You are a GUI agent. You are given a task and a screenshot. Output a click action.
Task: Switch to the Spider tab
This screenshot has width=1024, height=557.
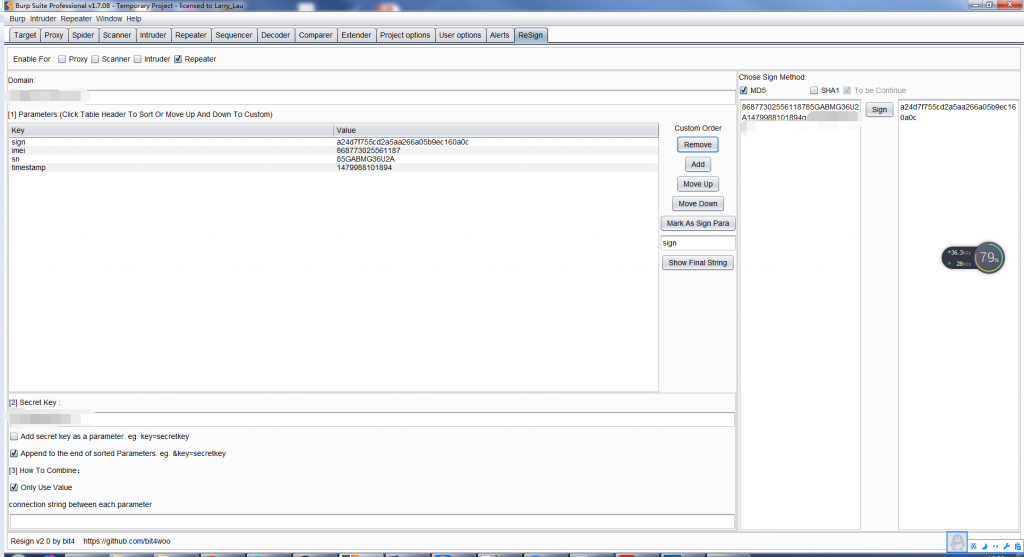point(83,35)
